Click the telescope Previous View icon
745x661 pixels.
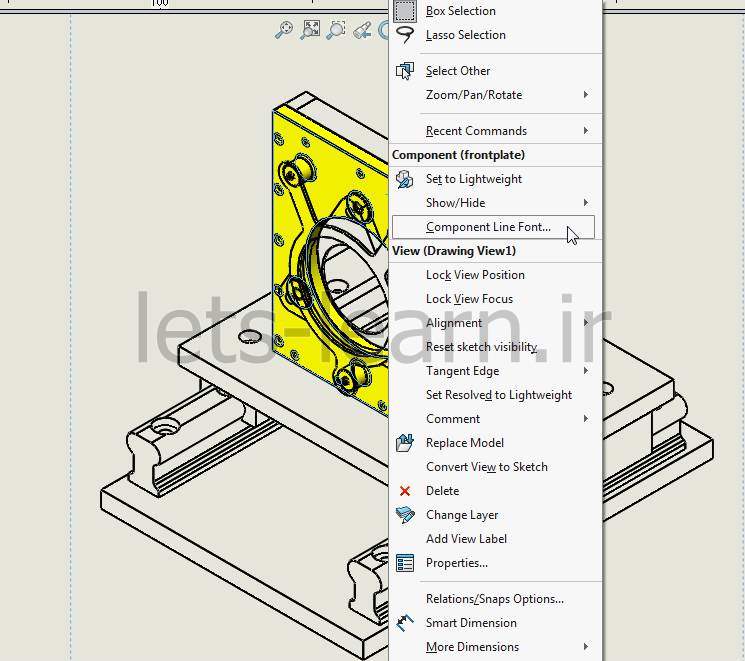coord(362,30)
